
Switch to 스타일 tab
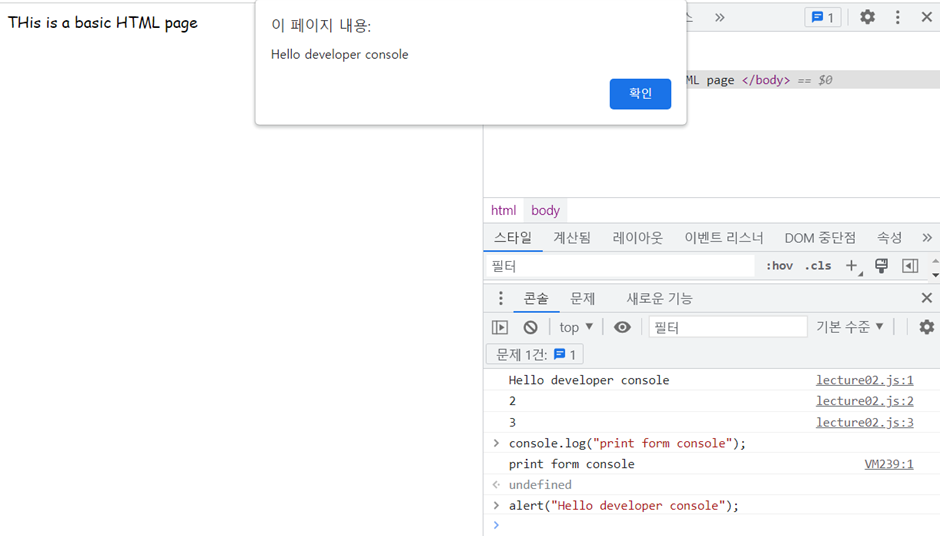(513, 238)
